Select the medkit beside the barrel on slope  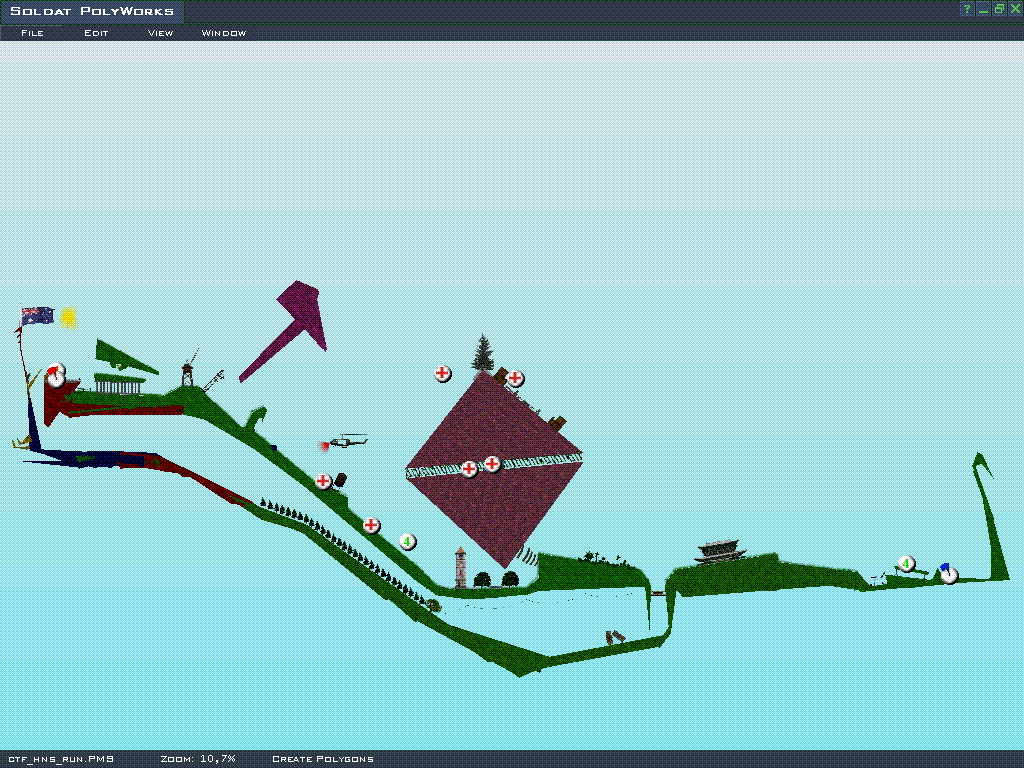323,481
